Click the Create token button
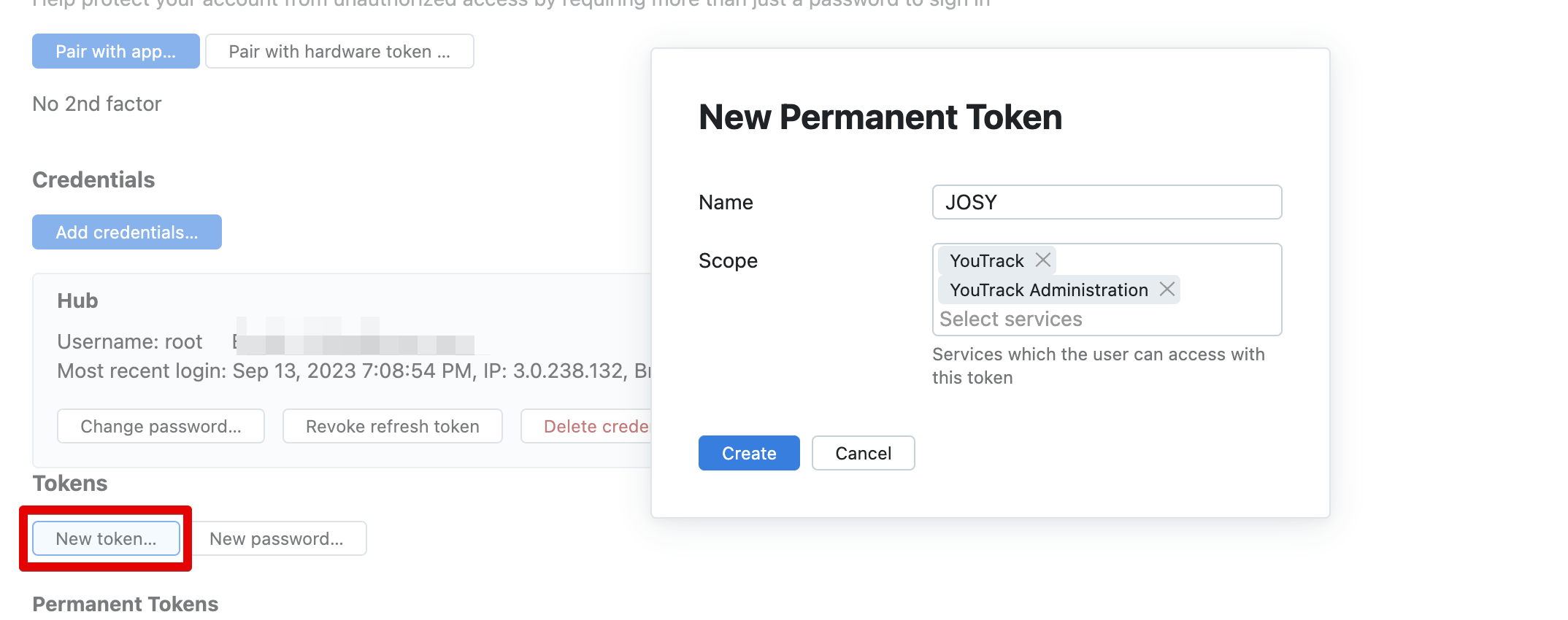1568x620 pixels. pyautogui.click(x=749, y=453)
